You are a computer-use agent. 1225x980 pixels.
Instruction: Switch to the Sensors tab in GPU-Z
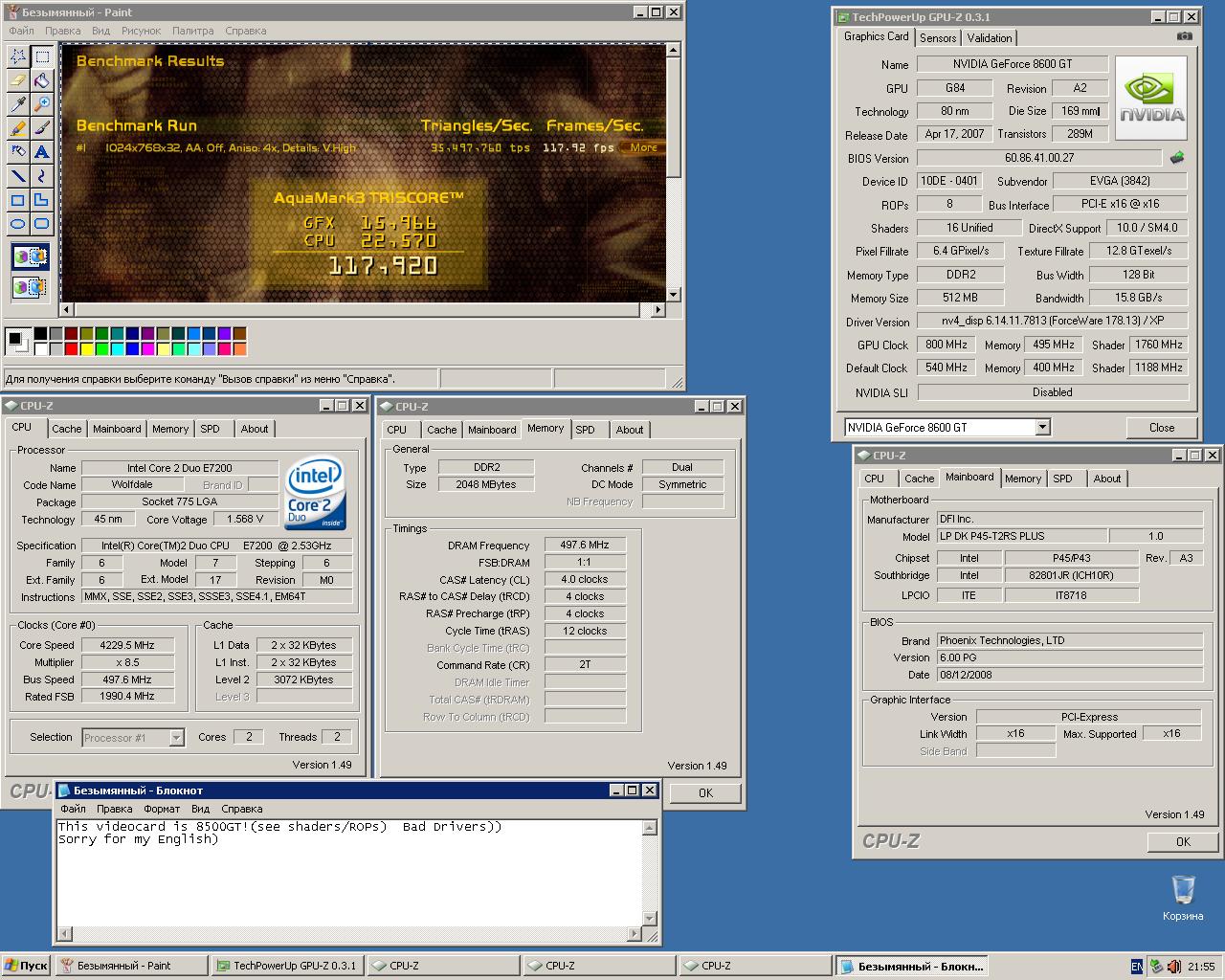(938, 37)
